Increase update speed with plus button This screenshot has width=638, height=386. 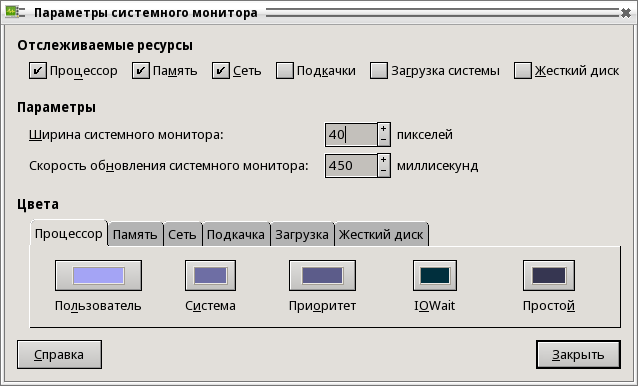pos(384,159)
